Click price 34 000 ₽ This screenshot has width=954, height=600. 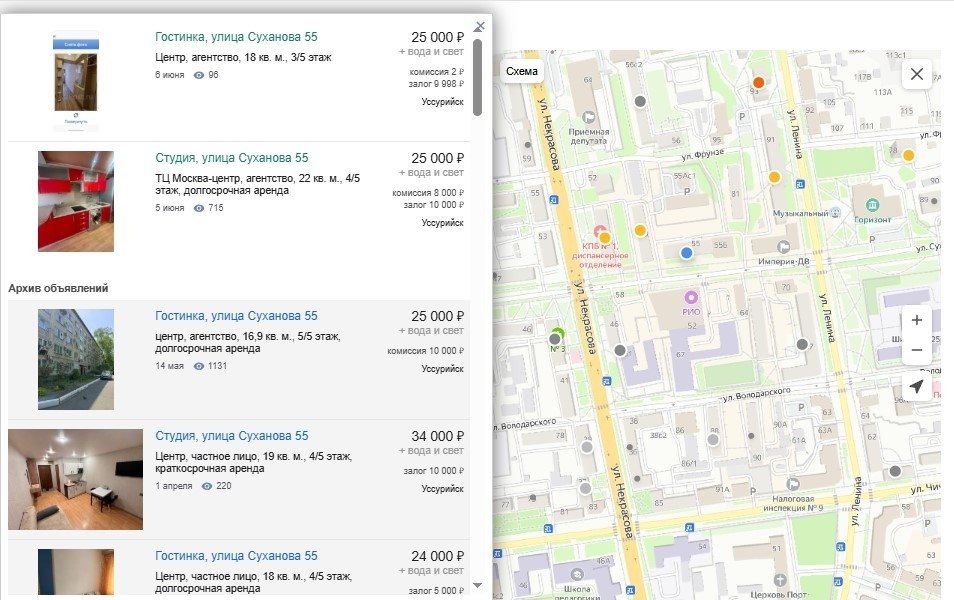[437, 436]
